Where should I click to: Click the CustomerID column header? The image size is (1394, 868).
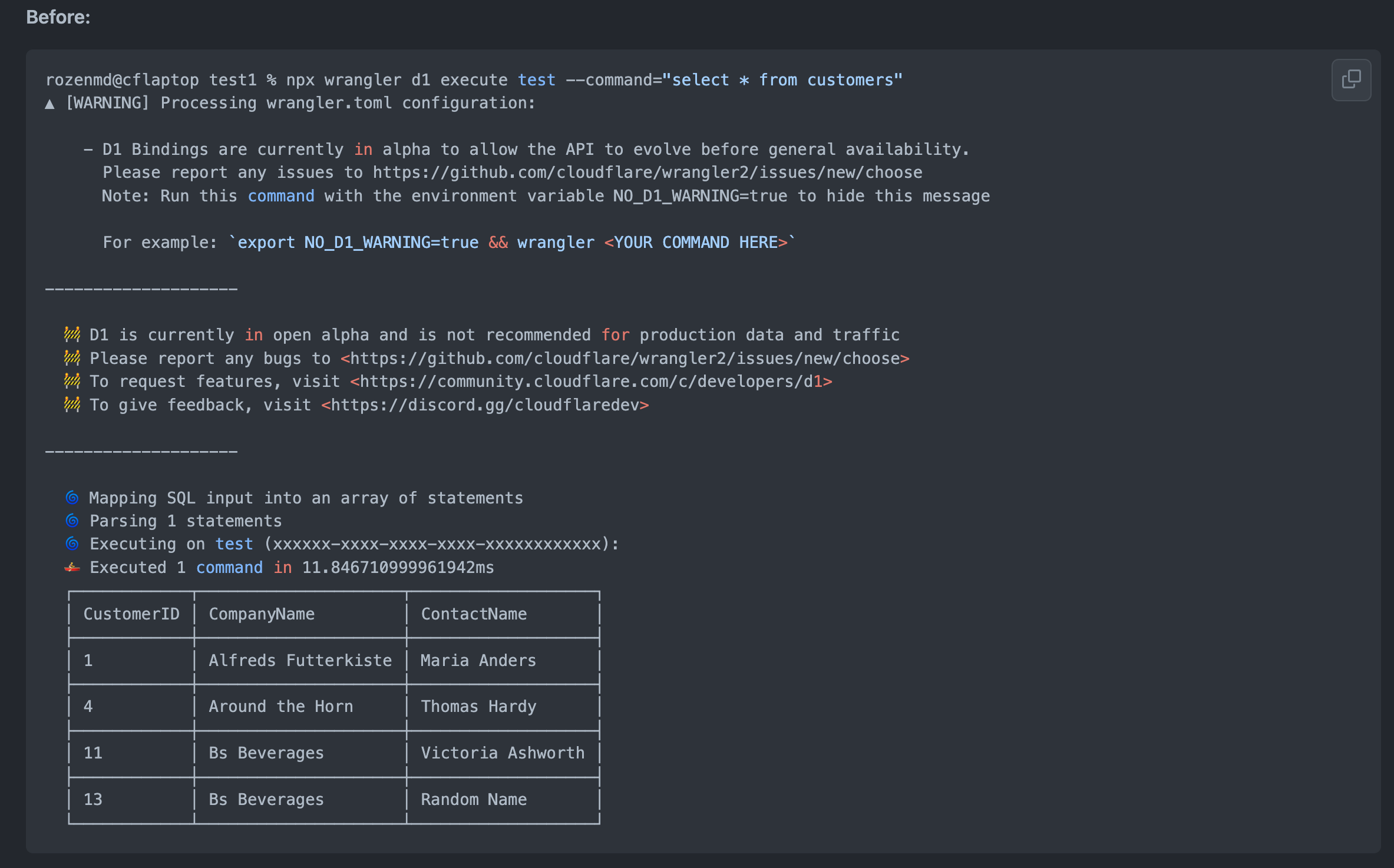[131, 614]
